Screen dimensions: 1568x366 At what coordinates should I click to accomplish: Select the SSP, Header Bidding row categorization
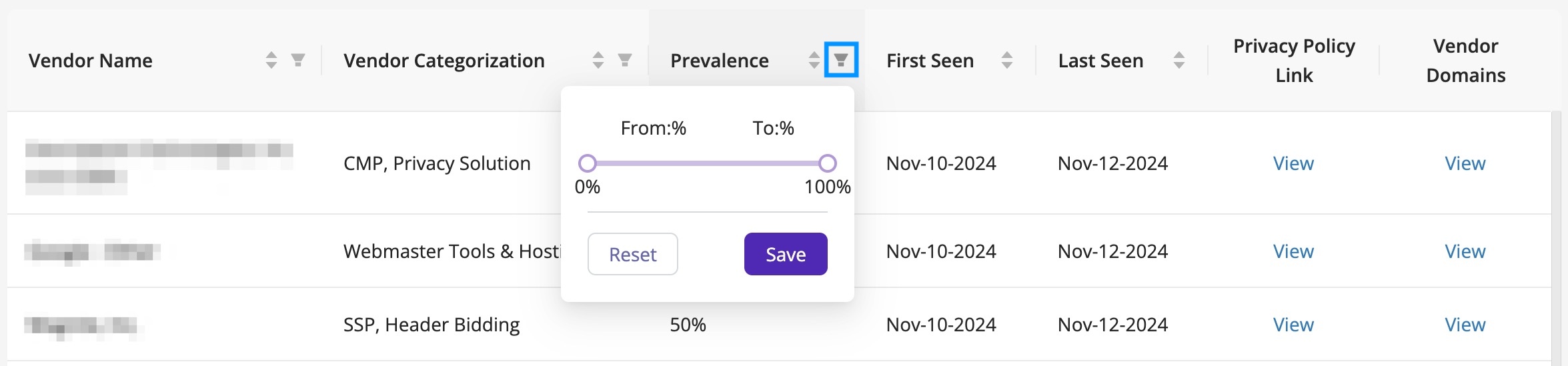(x=432, y=325)
